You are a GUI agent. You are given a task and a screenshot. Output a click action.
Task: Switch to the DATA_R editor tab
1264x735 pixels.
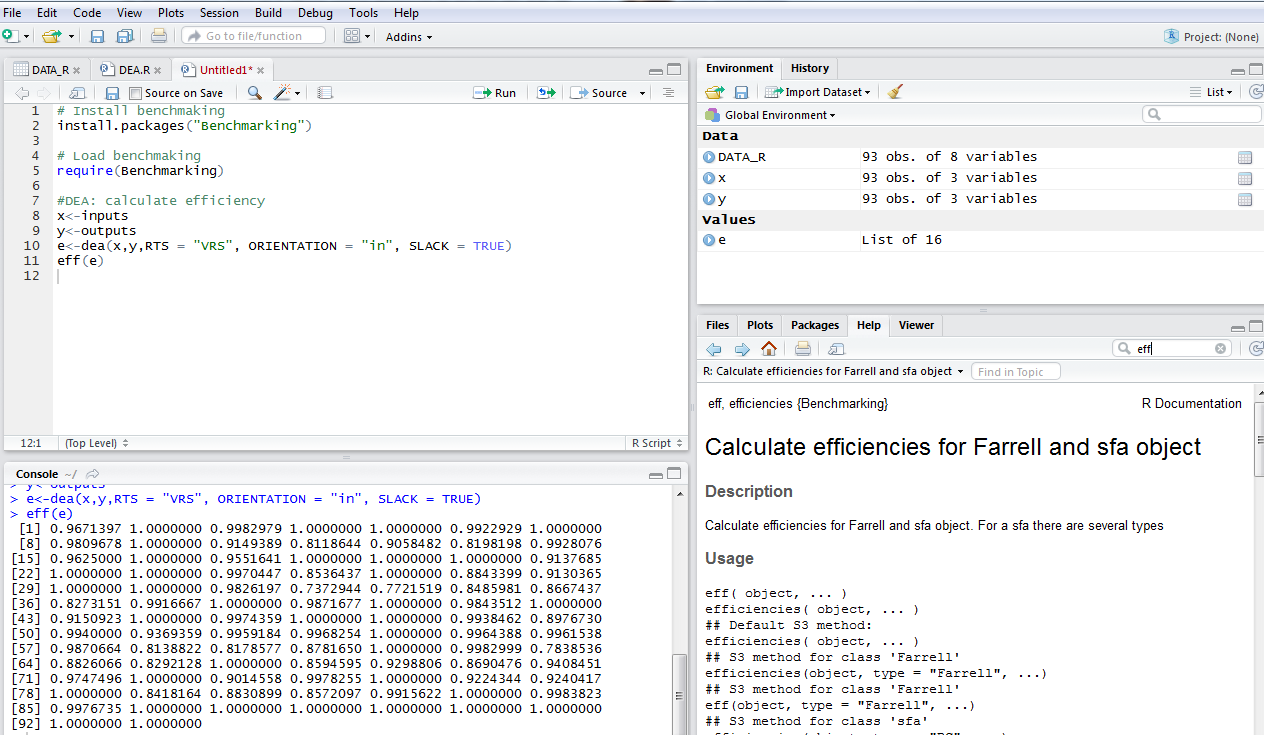(x=49, y=70)
